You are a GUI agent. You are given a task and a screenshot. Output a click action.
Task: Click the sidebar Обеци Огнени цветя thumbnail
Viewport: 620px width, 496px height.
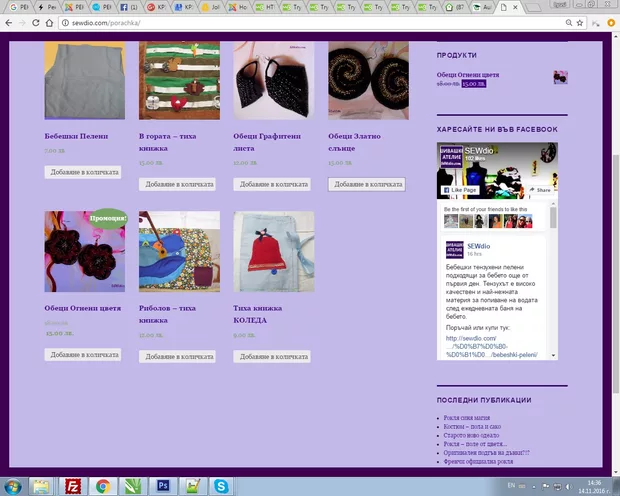560,77
